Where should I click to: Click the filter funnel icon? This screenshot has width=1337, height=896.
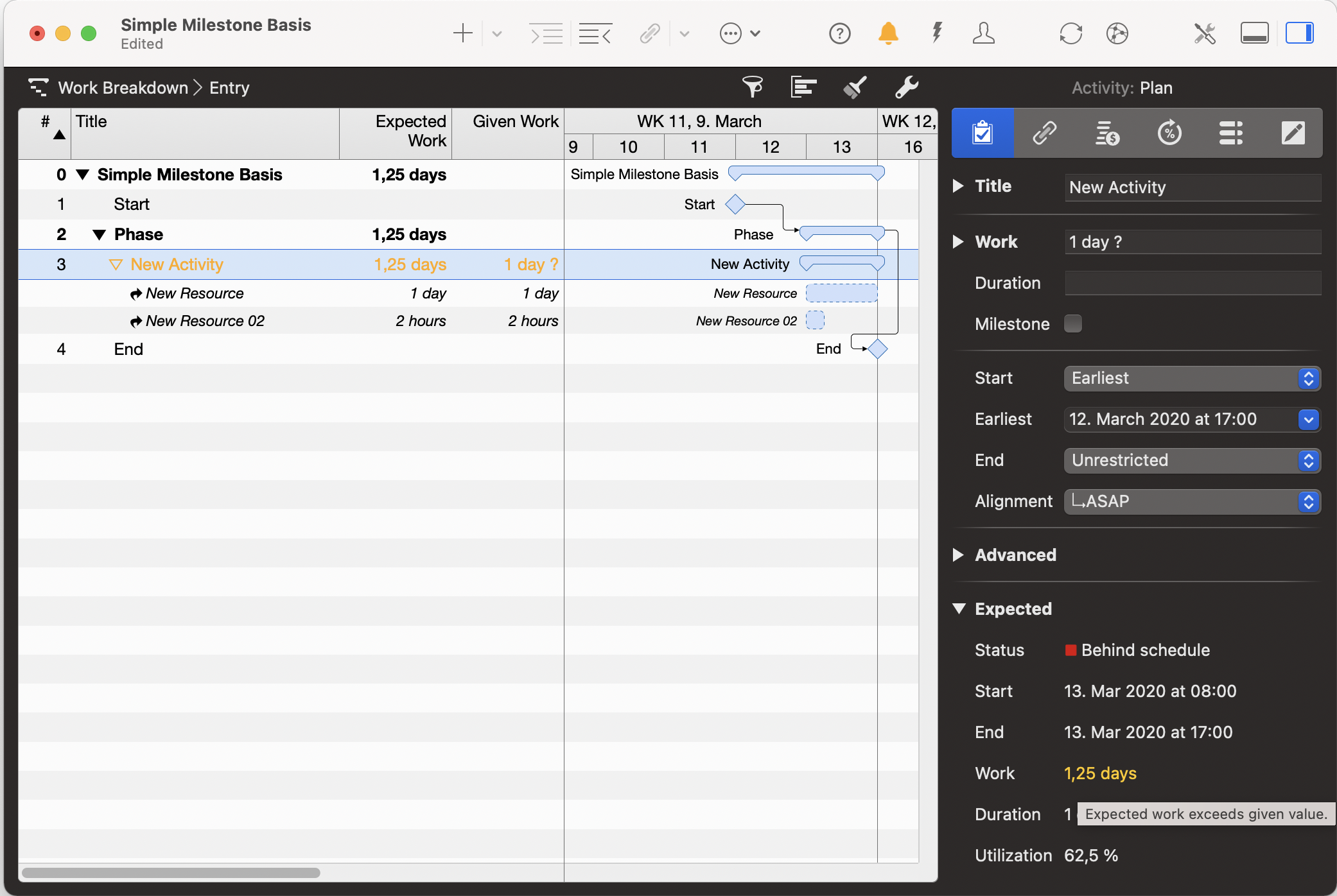(x=753, y=87)
